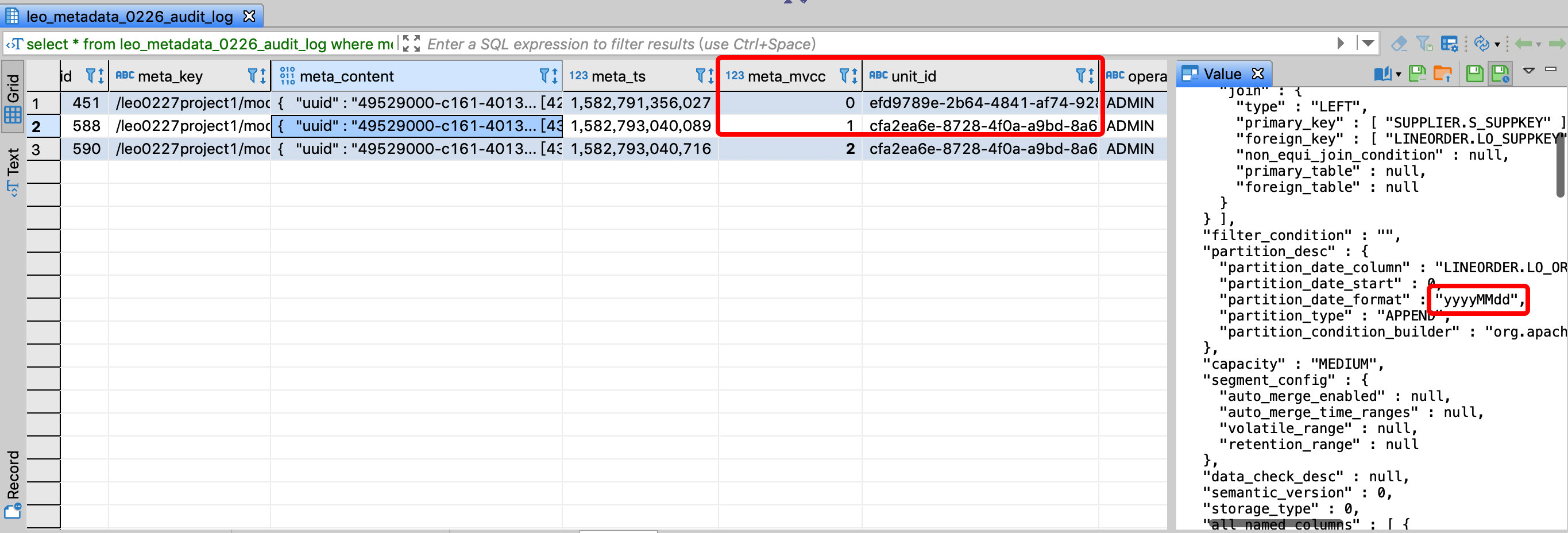Viewport: 1568px width, 533px height.
Task: Click the refresh results icon
Action: (1481, 44)
